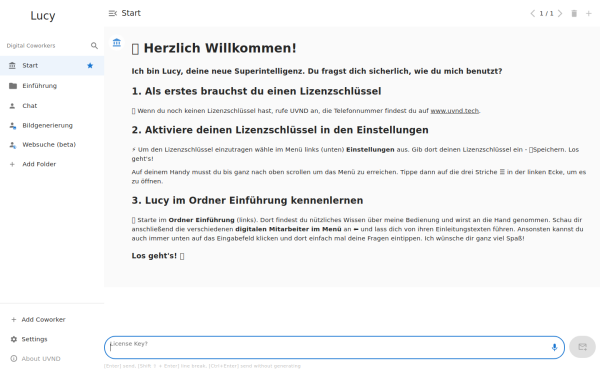Click the Digital Coworkers label

pos(31,46)
